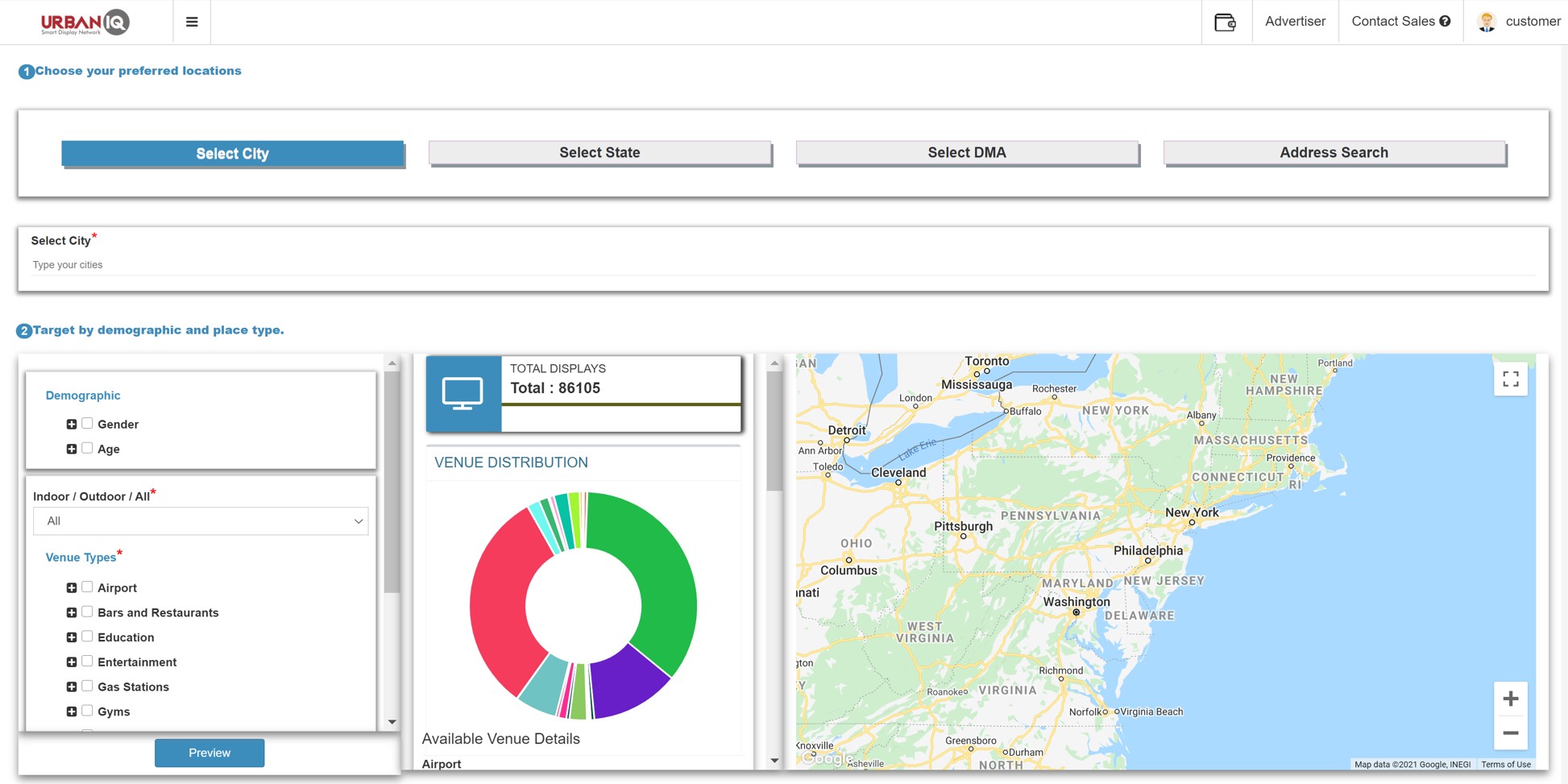The width and height of the screenshot is (1568, 784).
Task: Toggle fullscreen map view
Action: coord(1511,379)
